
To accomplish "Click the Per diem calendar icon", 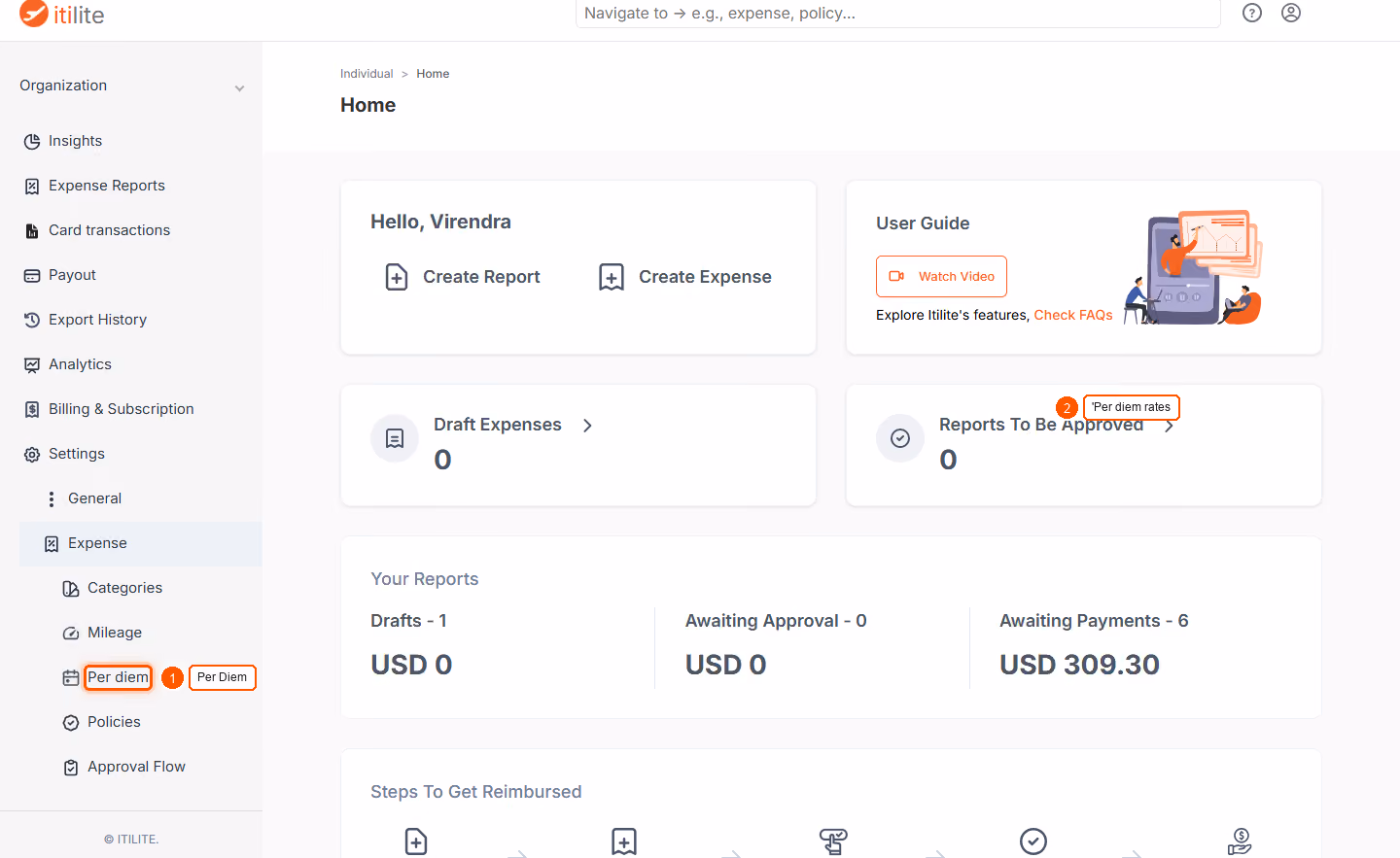I will tap(71, 678).
